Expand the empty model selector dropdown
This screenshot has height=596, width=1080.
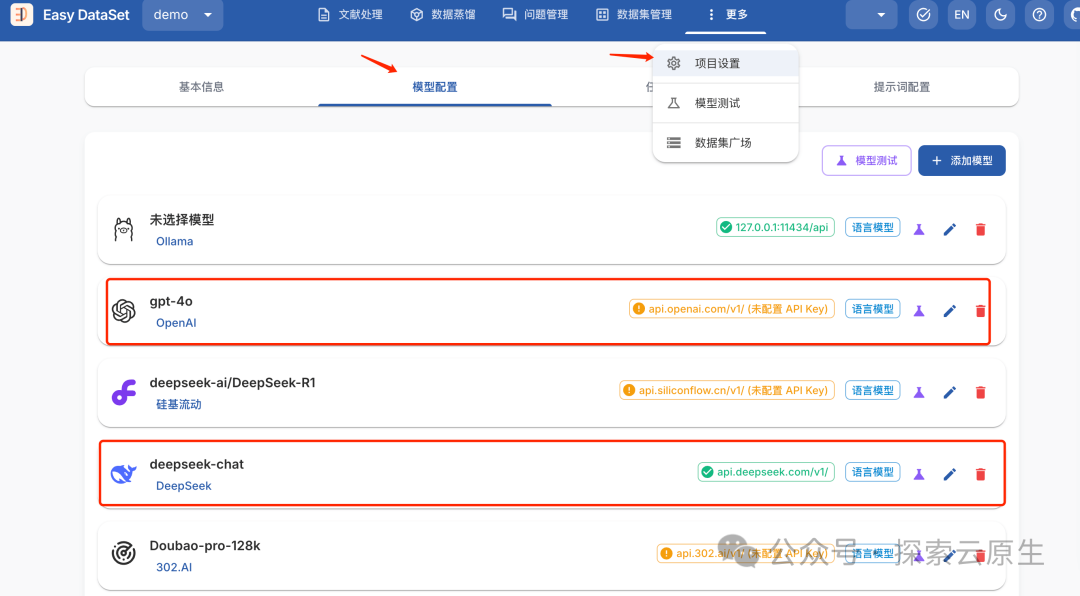(871, 14)
